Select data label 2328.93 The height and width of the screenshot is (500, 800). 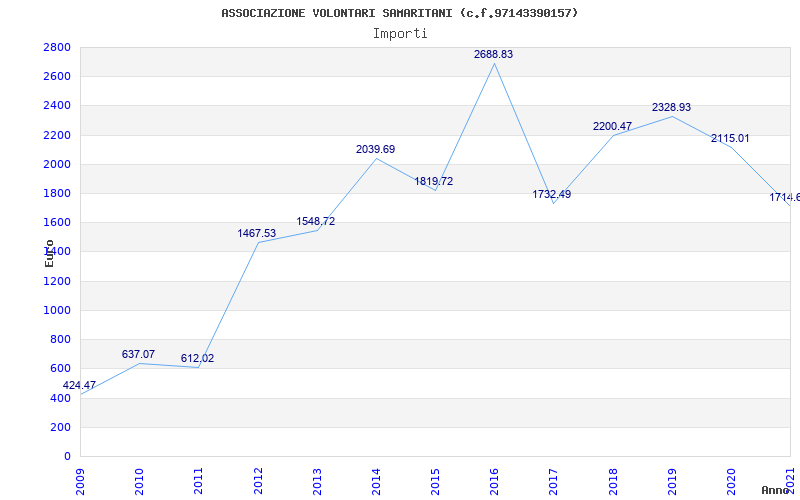(671, 107)
